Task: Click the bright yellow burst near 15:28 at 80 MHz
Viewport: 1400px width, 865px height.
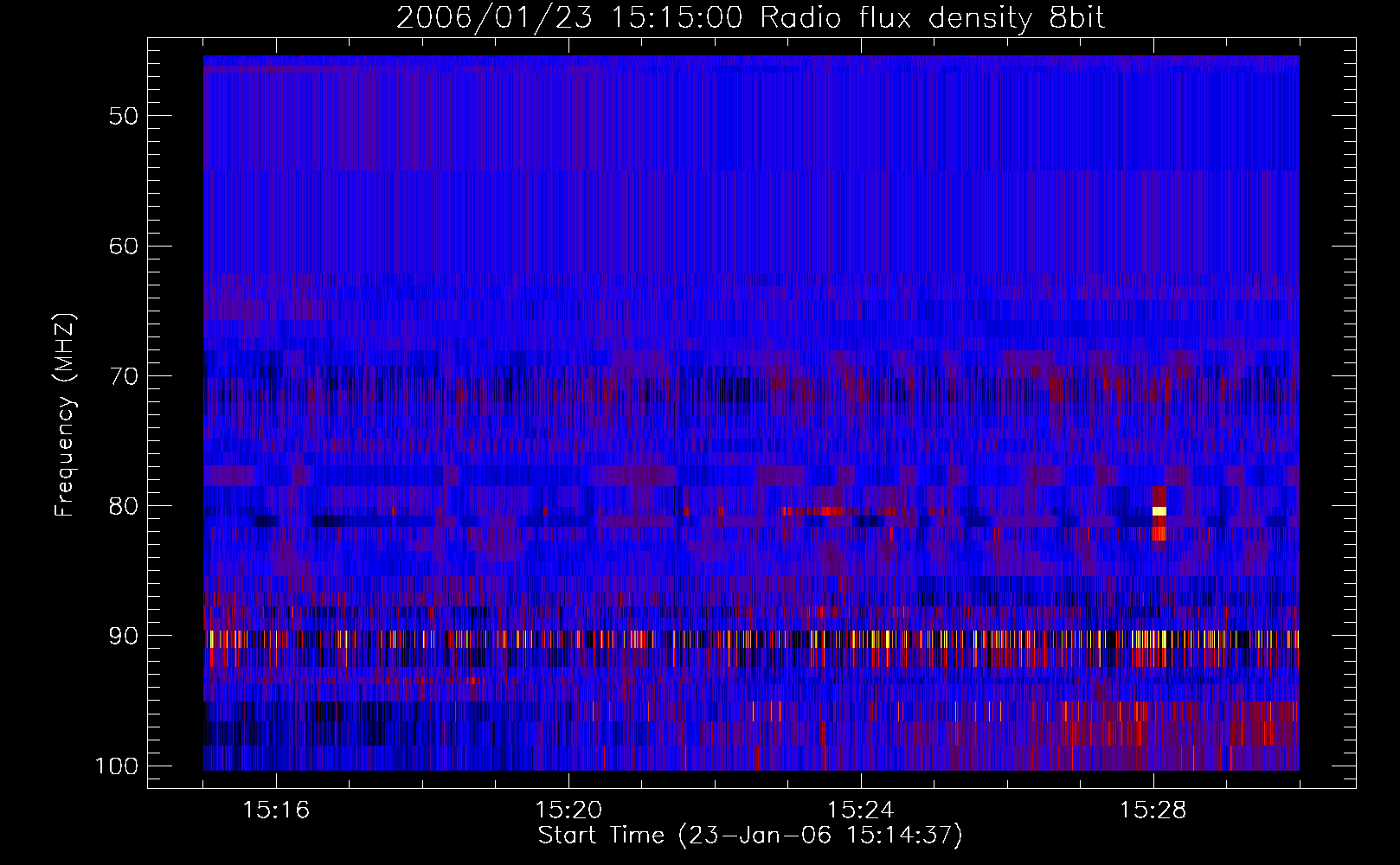Action: pos(1159,511)
